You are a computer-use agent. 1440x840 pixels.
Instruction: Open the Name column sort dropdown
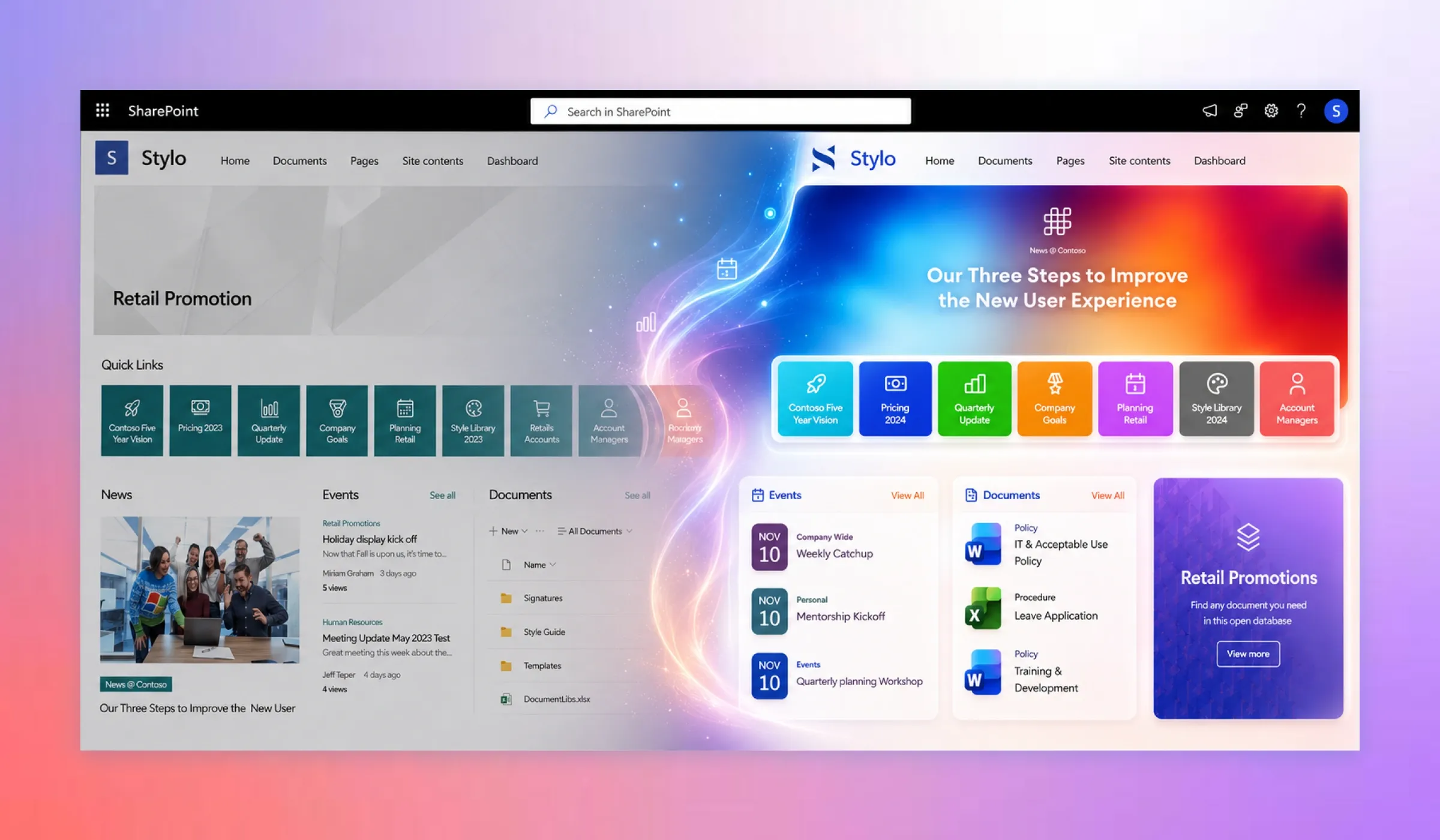pos(539,565)
